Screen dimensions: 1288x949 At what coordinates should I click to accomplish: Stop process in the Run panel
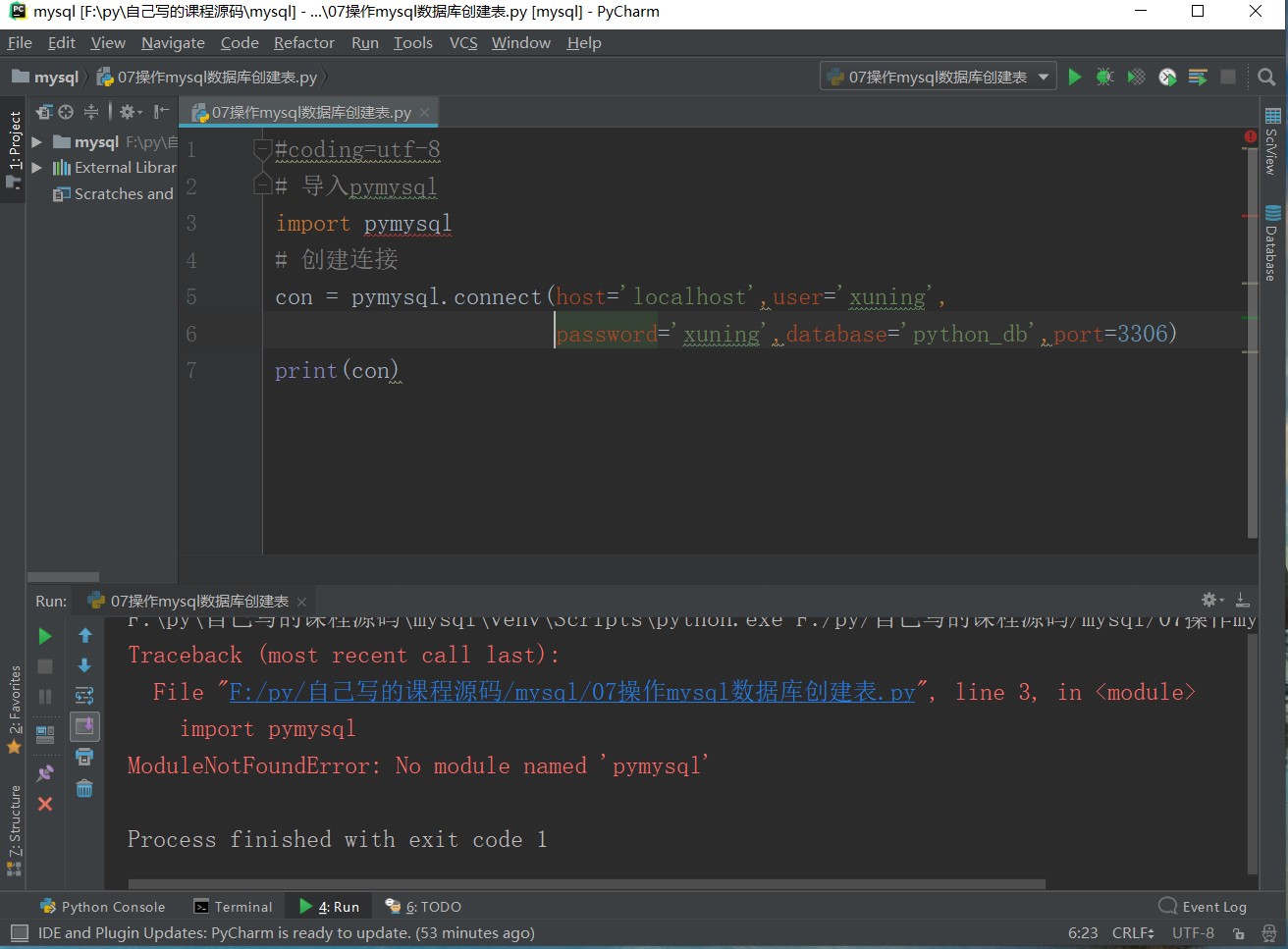(x=45, y=666)
